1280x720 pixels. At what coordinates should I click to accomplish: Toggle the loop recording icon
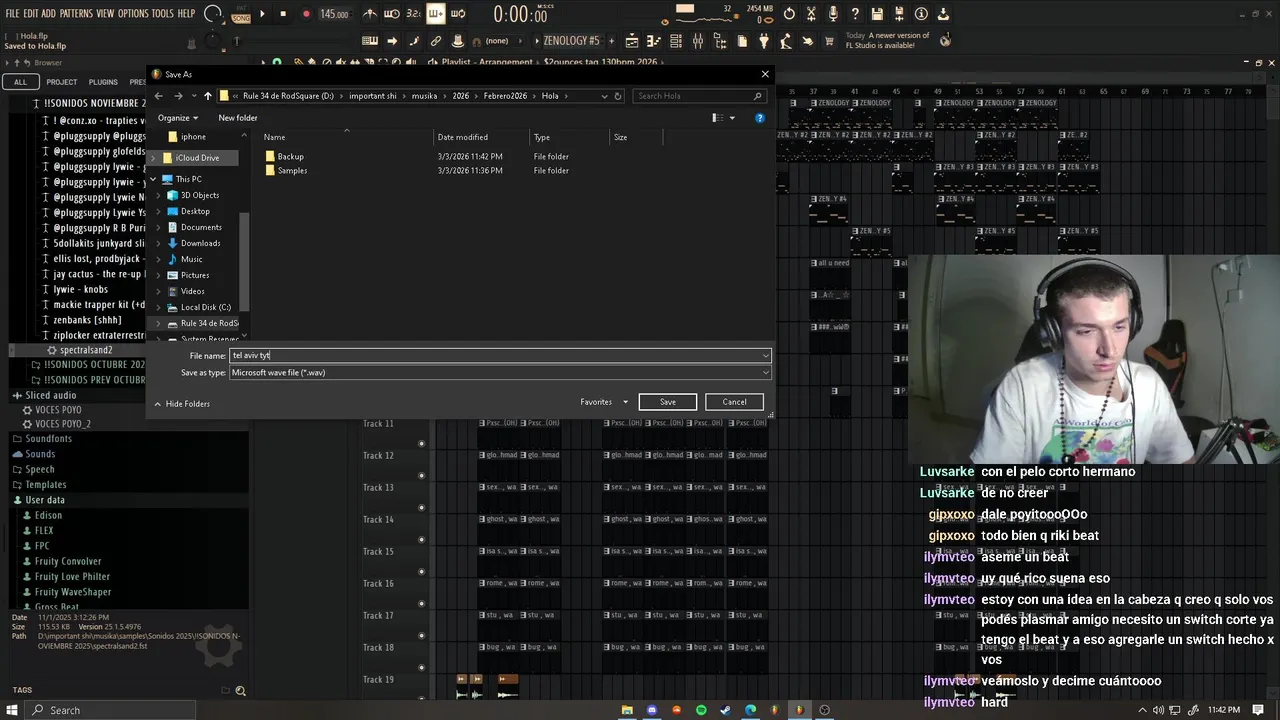(x=458, y=14)
